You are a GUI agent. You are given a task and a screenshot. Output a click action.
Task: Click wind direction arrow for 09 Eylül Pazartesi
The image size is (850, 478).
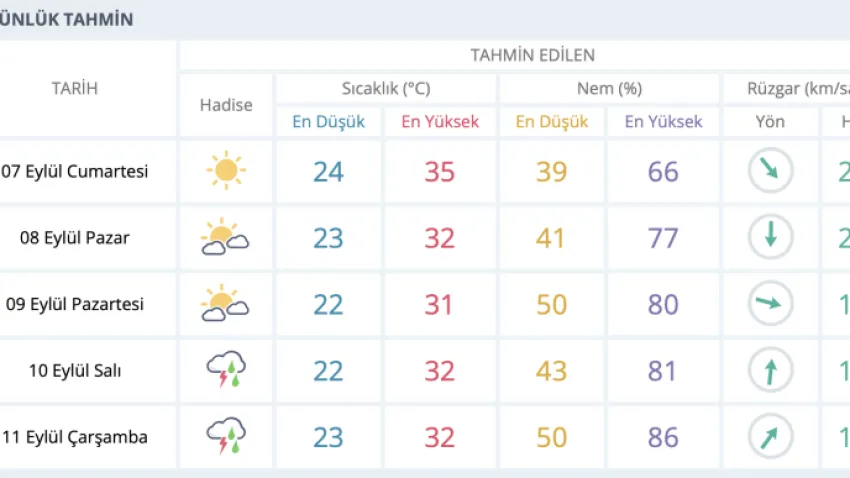coord(770,303)
